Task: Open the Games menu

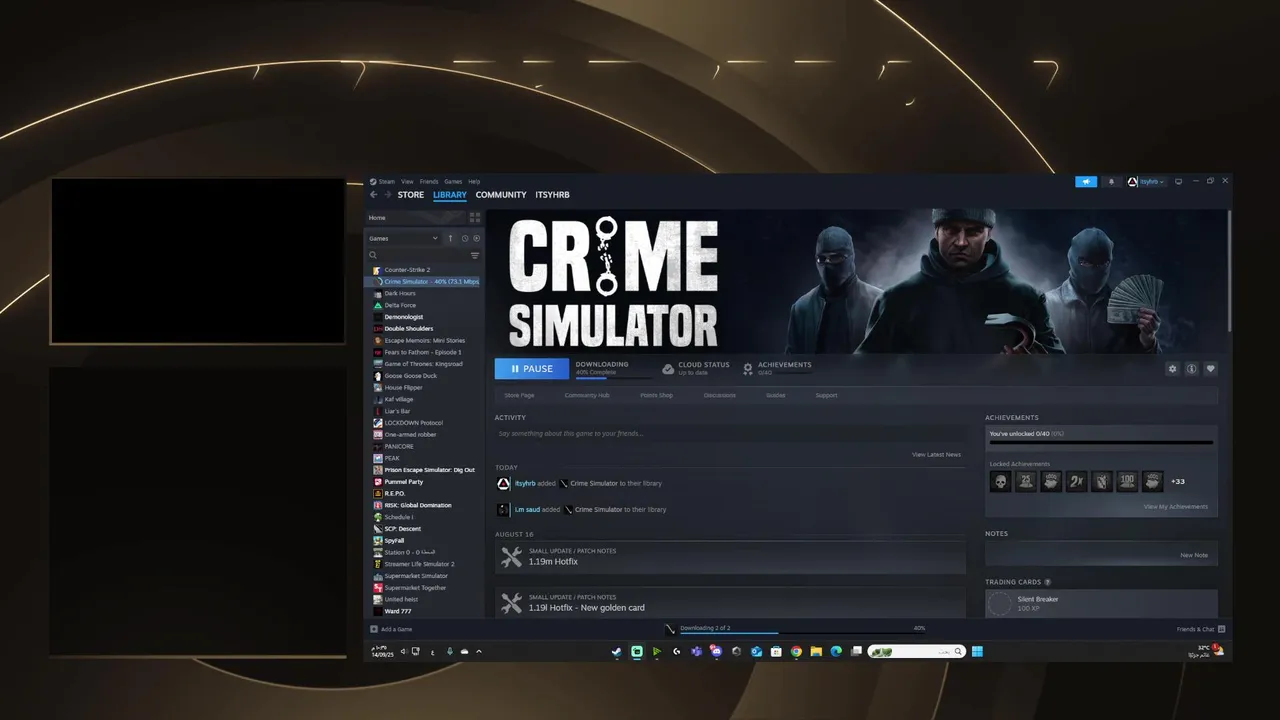Action: pos(453,182)
